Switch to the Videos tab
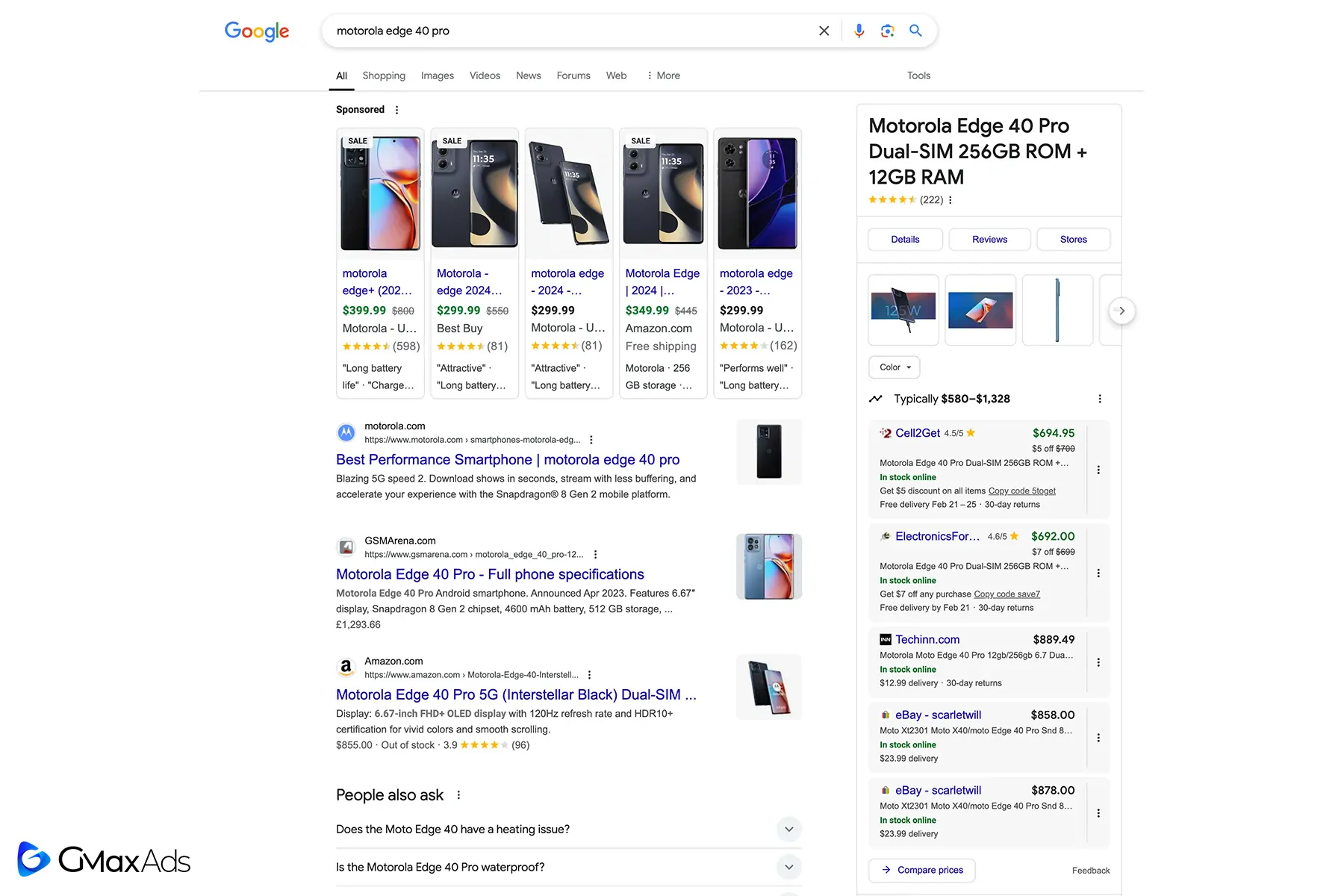Screen dimensions: 1344x896 485,75
